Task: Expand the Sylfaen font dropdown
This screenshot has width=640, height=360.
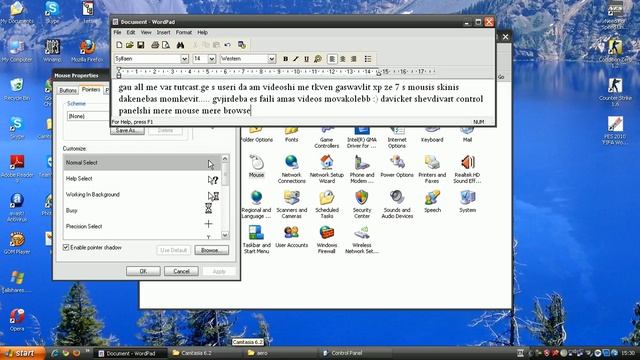Action: (x=184, y=59)
